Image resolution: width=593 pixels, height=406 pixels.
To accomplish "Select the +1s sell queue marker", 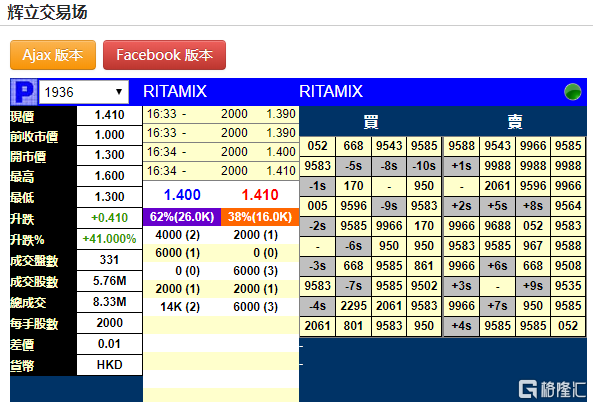I will [461, 166].
